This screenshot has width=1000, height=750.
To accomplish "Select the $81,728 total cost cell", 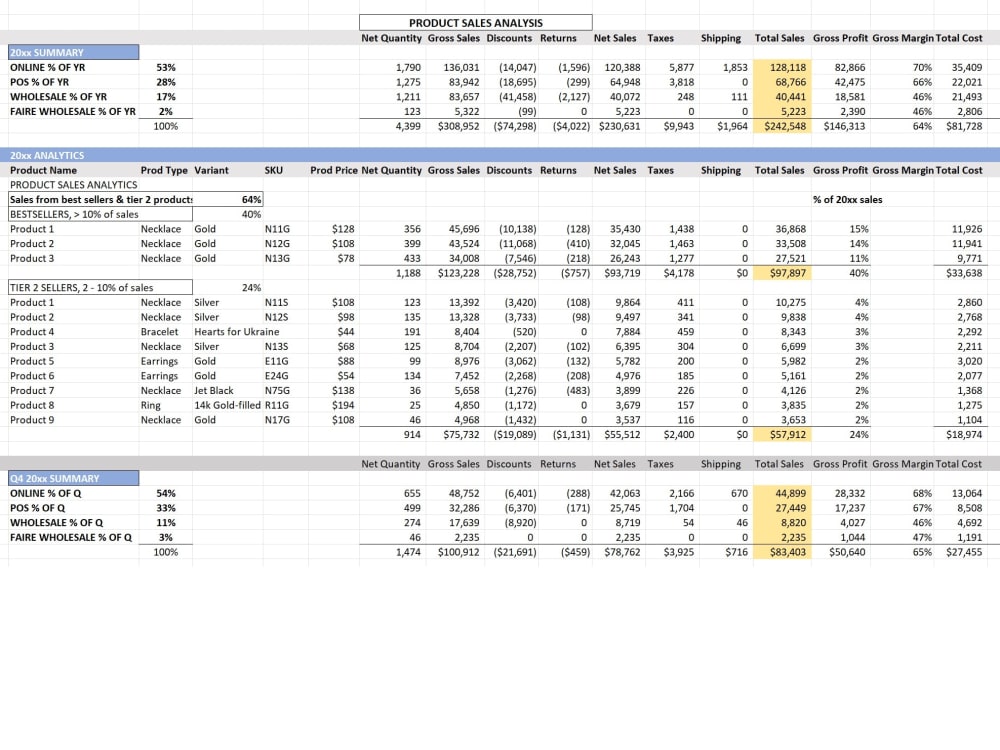I will click(964, 126).
